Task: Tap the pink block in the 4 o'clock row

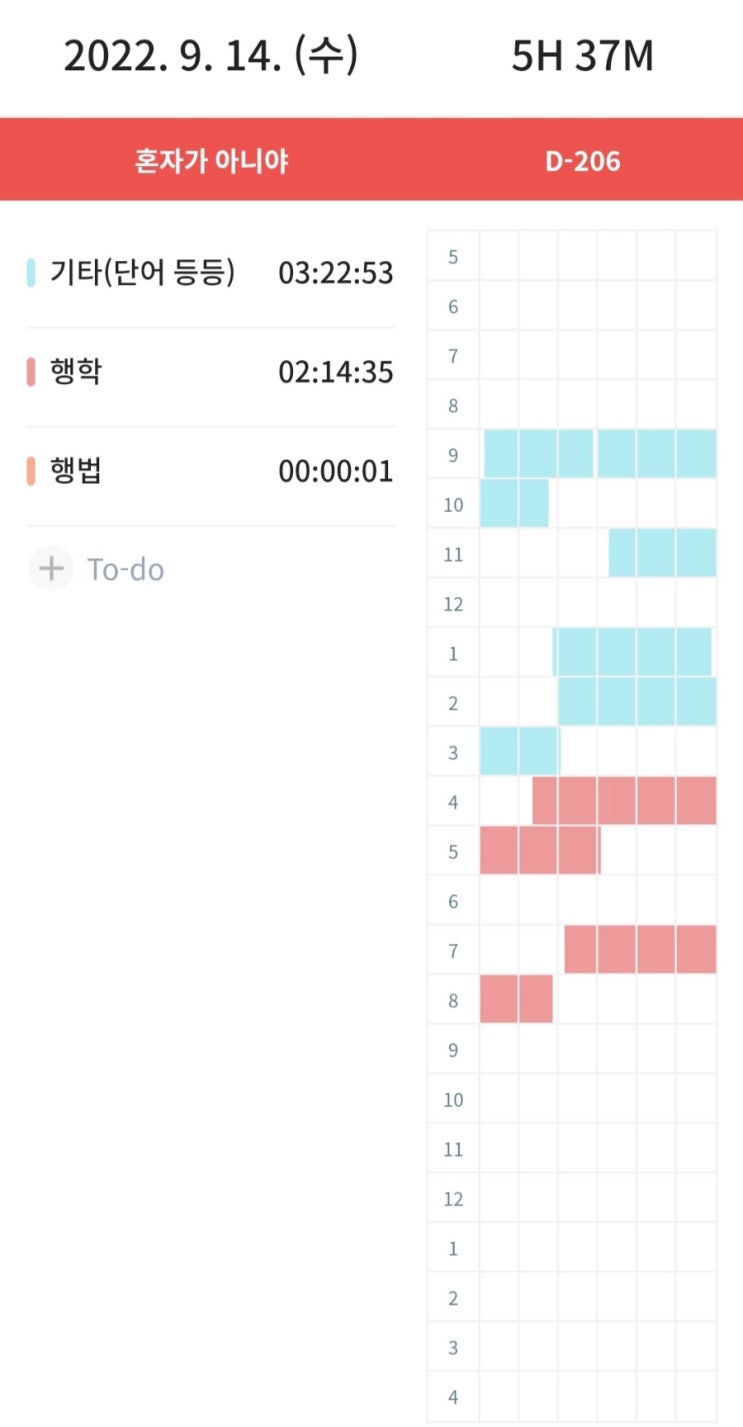Action: coord(624,800)
